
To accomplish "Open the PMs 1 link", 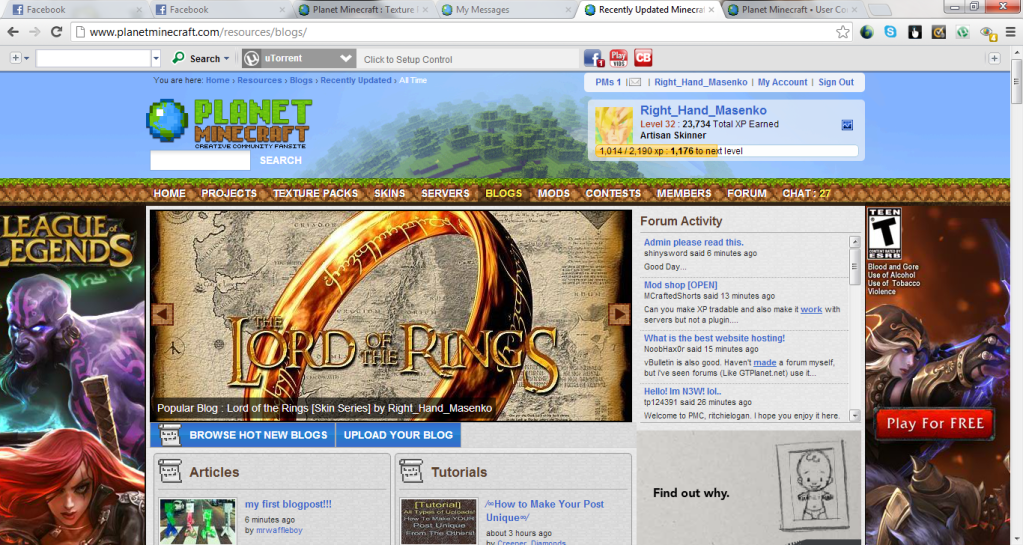I will pos(607,82).
